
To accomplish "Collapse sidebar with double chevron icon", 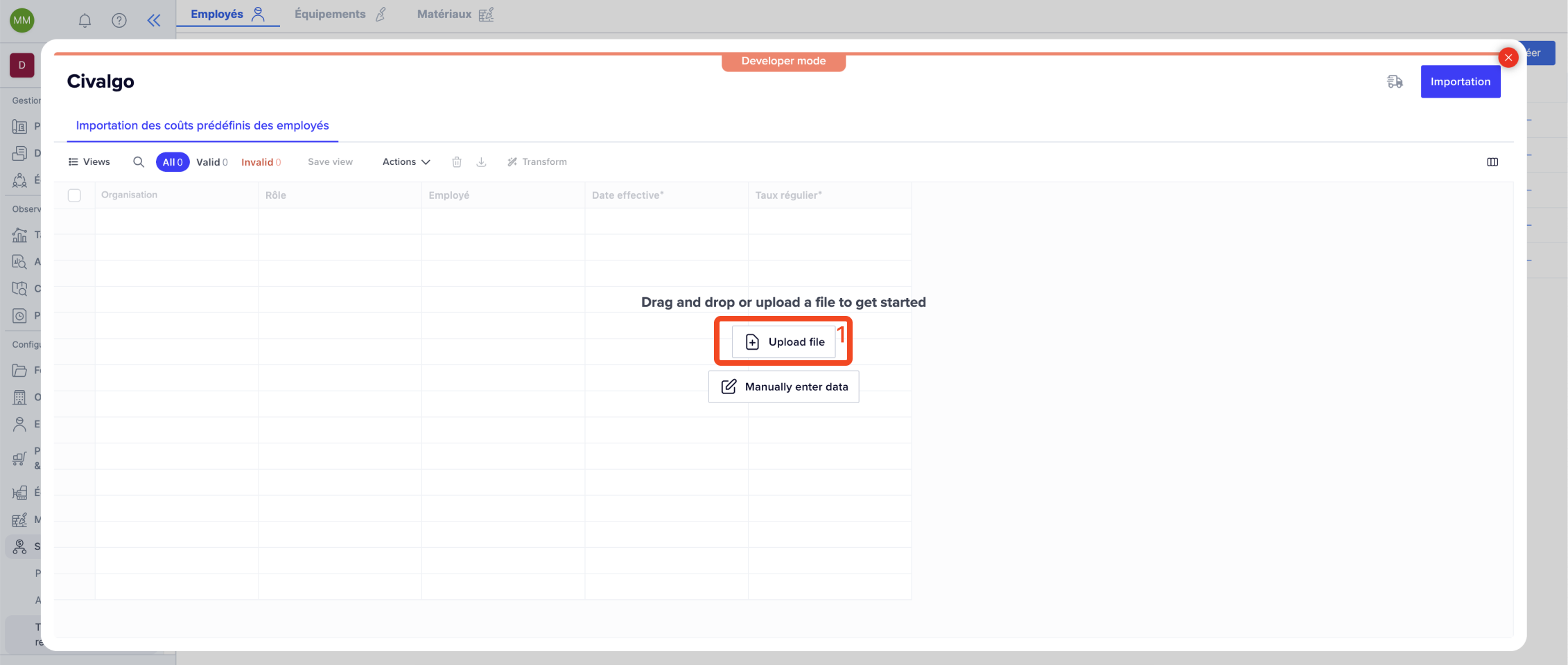I will [x=154, y=21].
